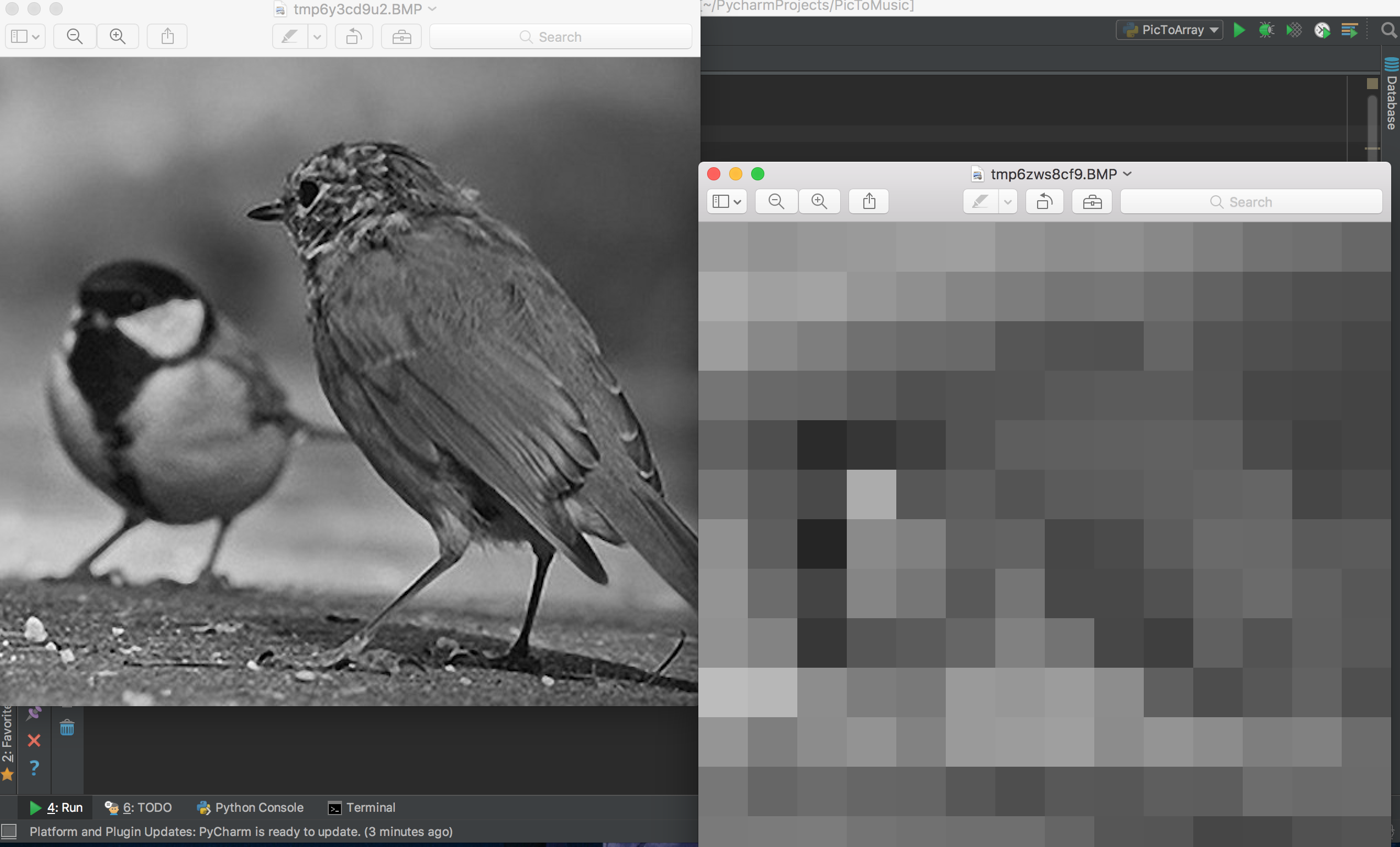Open the 6: TODO tool window
Screen dimensions: 1400x847
click(139, 807)
